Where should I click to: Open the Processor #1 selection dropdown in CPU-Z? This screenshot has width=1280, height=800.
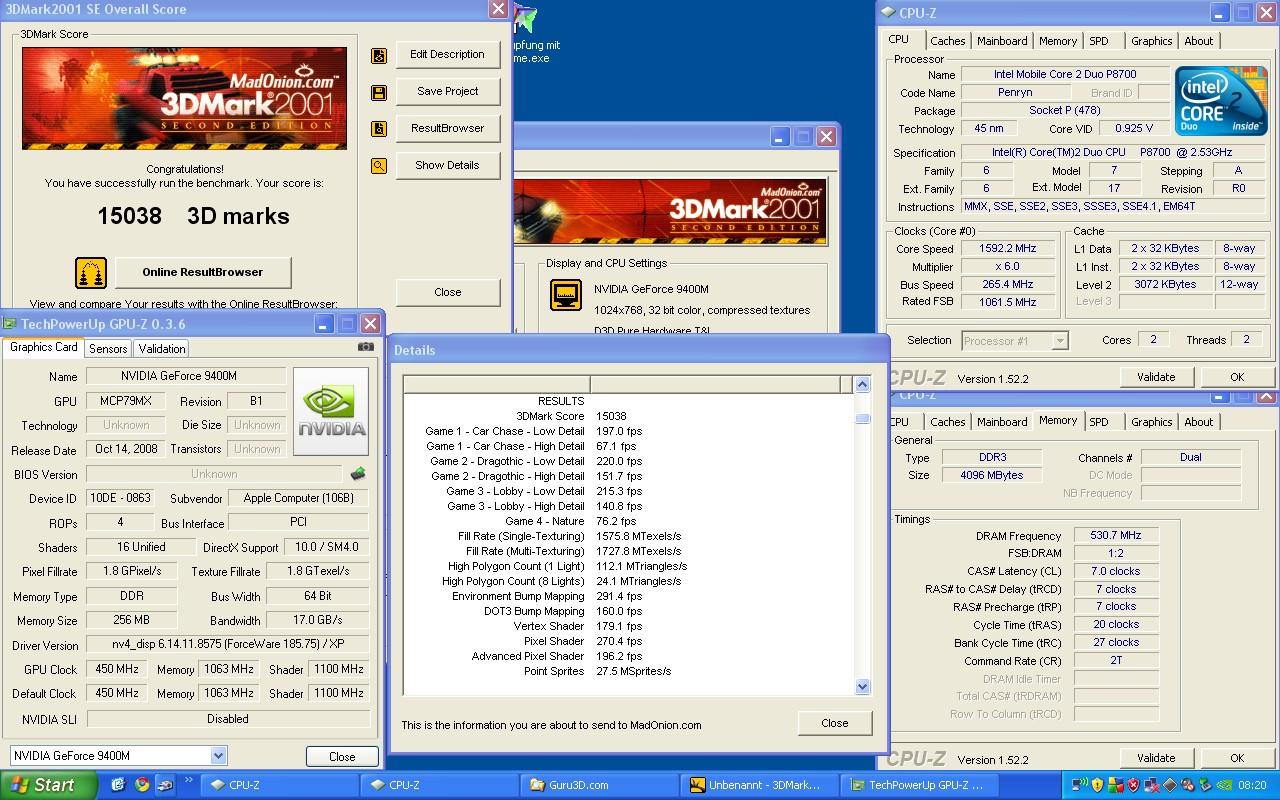1060,341
